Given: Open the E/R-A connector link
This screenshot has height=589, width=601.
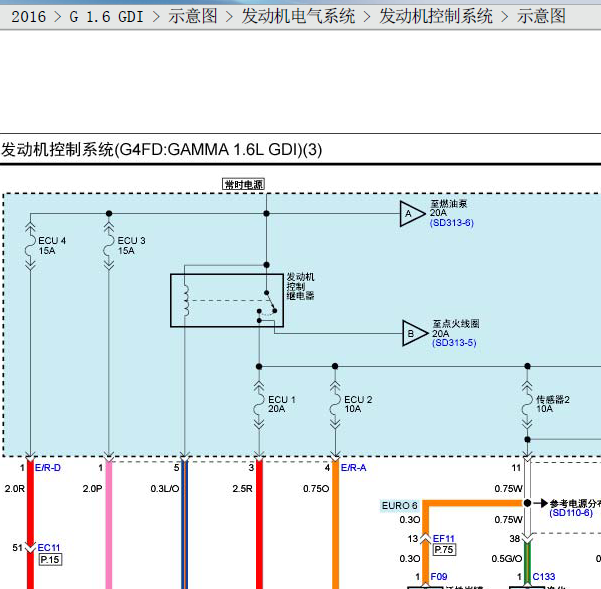Looking at the screenshot, I should pyautogui.click(x=353, y=468).
